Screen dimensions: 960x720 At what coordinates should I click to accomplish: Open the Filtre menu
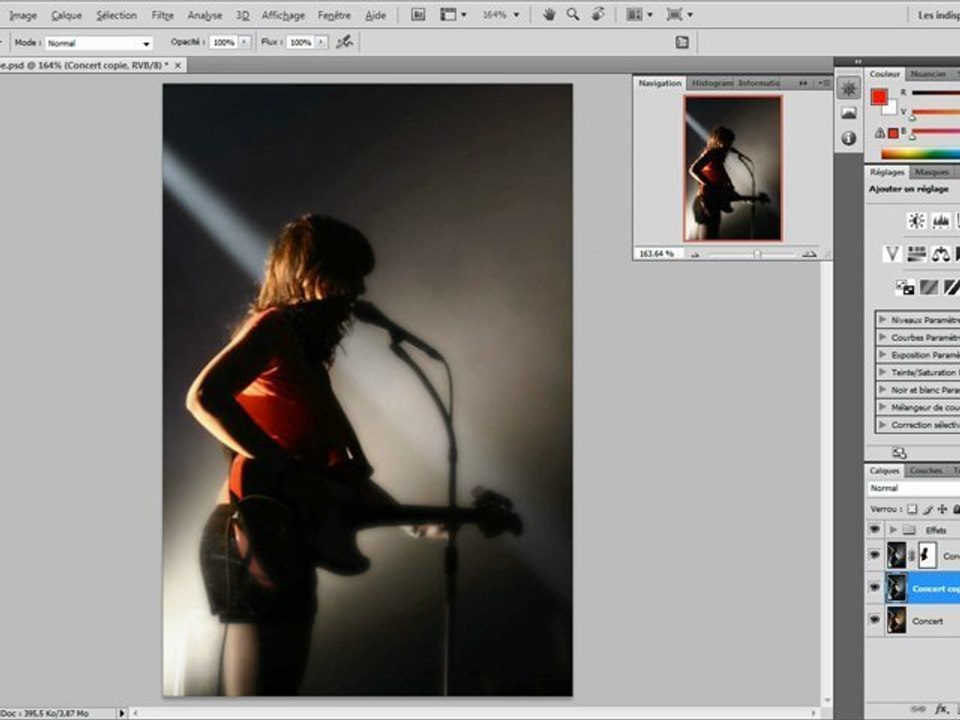[x=163, y=15]
